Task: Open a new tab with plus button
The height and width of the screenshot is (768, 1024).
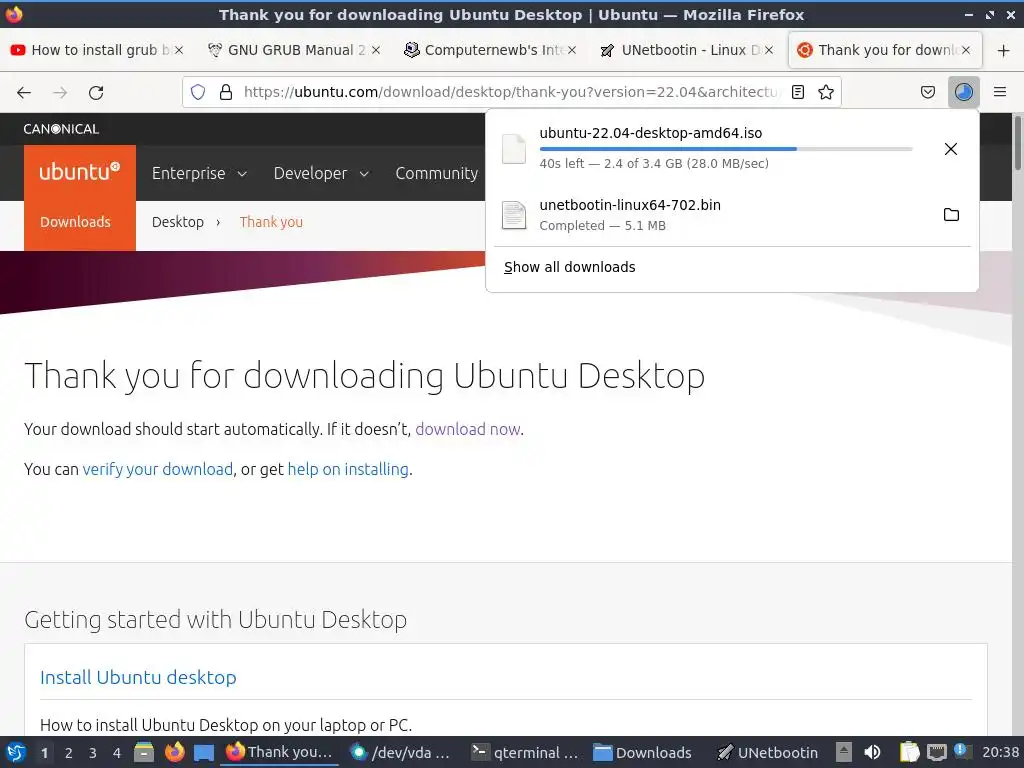Action: point(1004,50)
